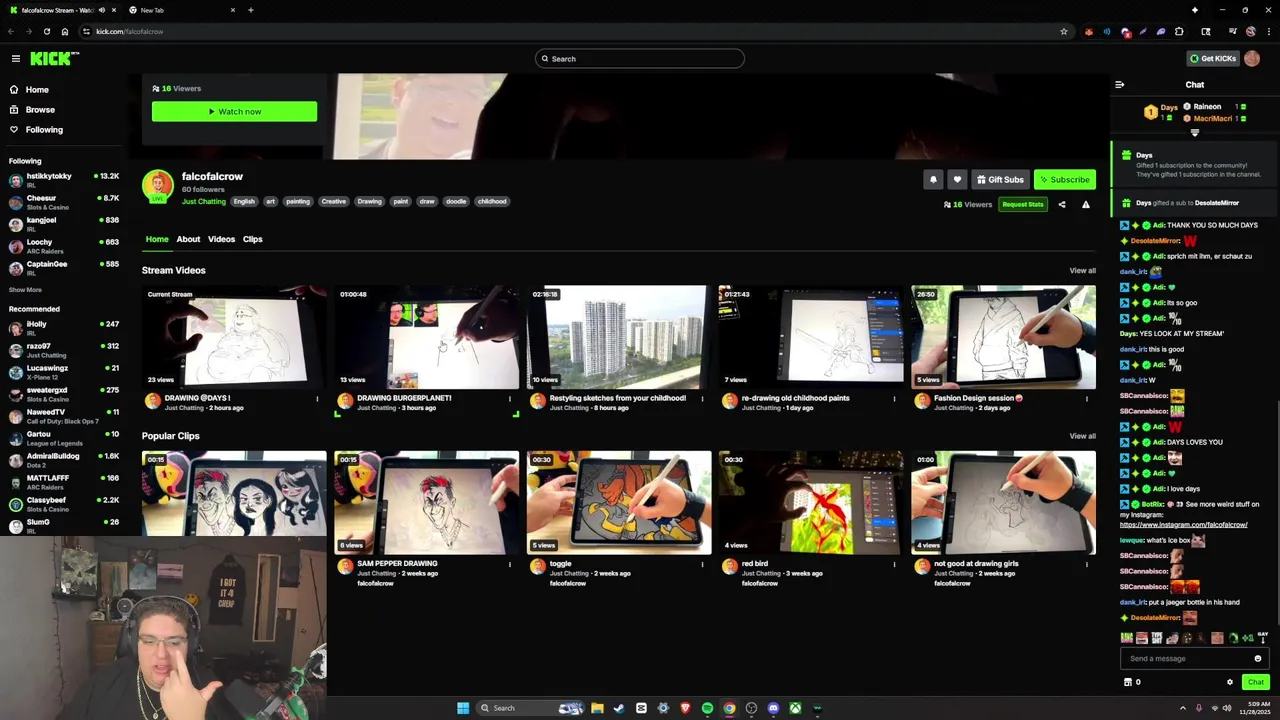Screen dimensions: 1280x720
Task: Open browser home page icon
Action: [65, 31]
